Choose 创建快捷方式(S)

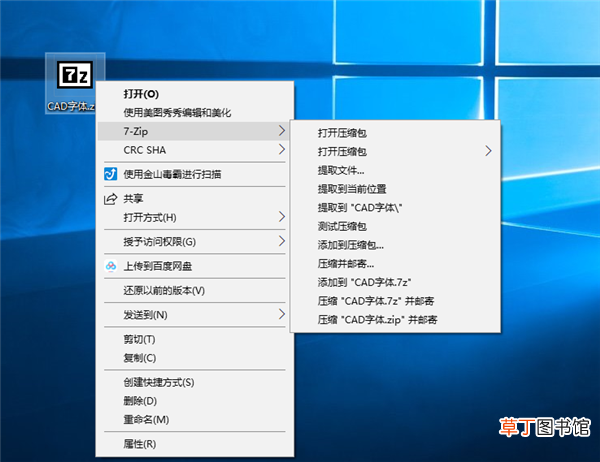point(194,382)
